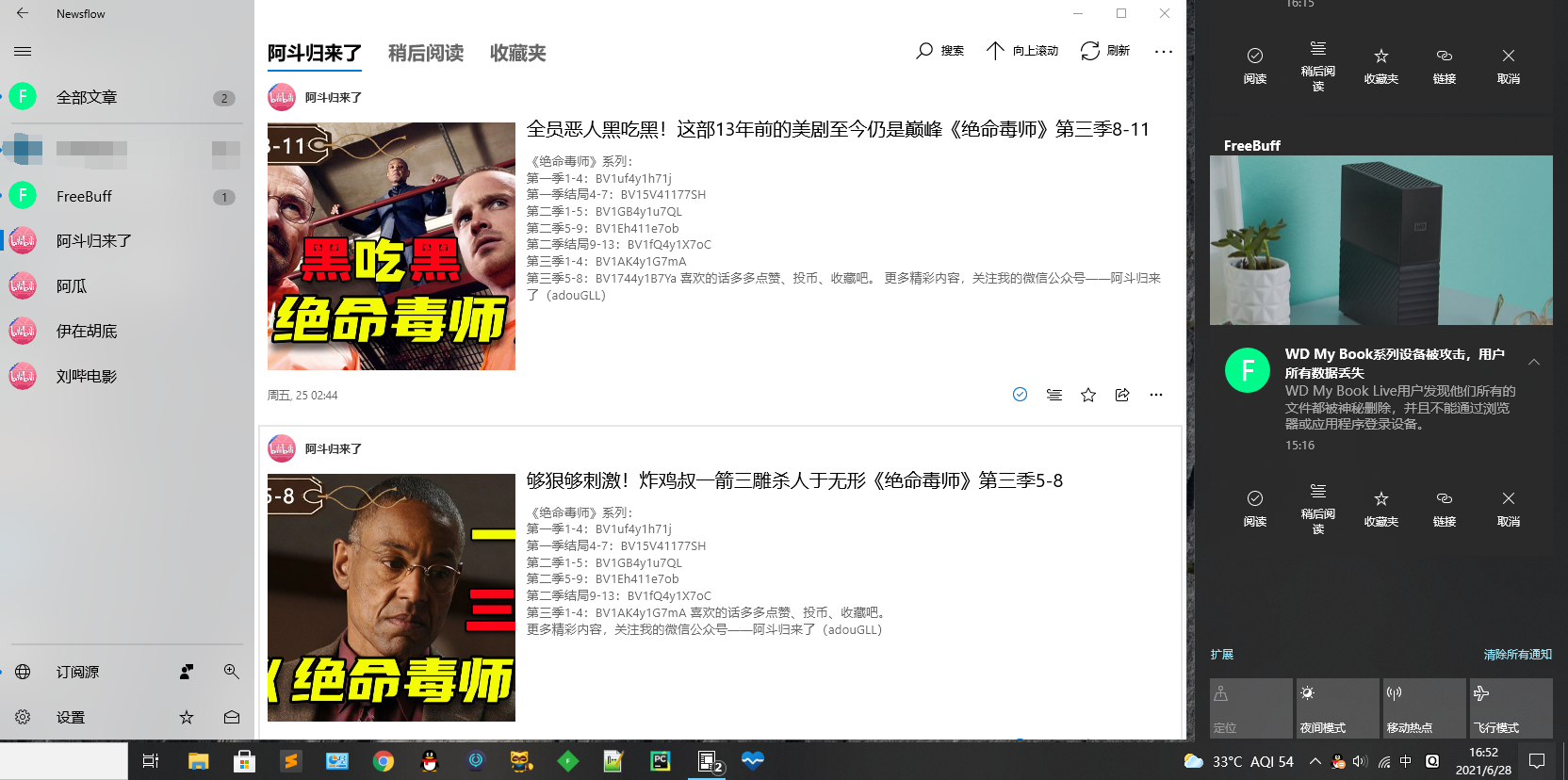Show hidden tray icons chevron

coord(1315,761)
